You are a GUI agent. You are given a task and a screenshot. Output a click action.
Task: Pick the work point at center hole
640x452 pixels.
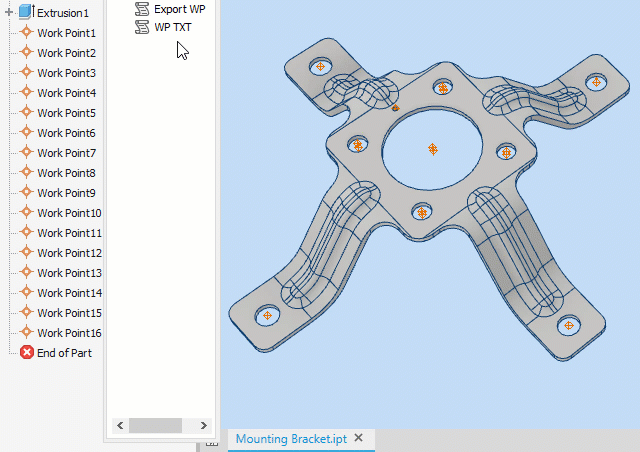(x=433, y=148)
